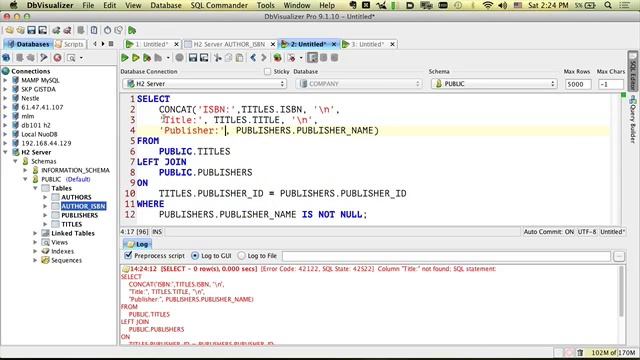Switch to the H2 Server AUTHOR_ISBN tab
640x360 pixels.
click(229, 44)
